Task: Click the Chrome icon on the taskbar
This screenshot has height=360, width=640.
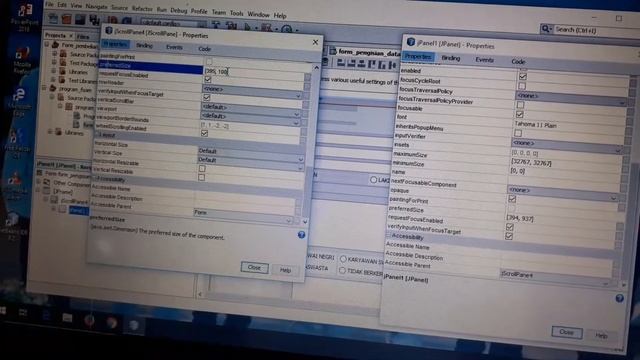Action: click(x=111, y=323)
